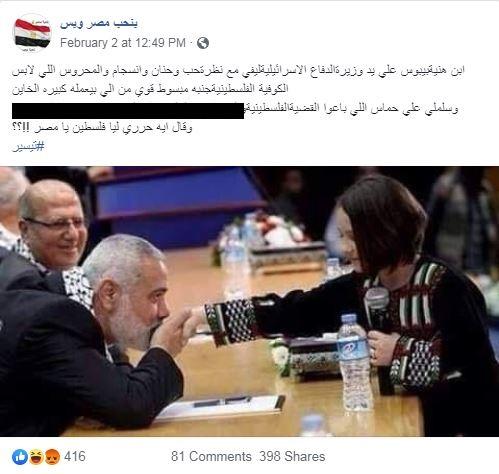
Task: View the 416 reactions count list
Action: pyautogui.click(x=75, y=456)
